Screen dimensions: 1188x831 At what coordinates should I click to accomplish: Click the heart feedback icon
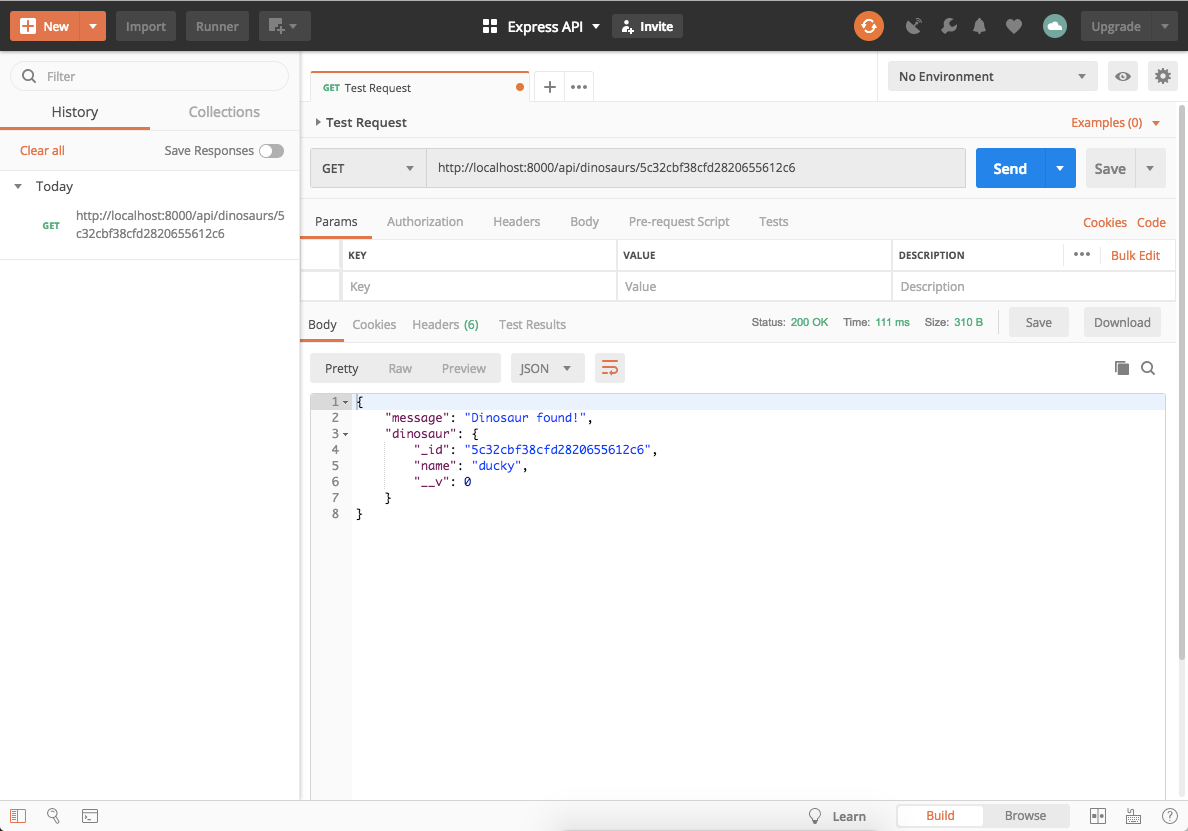1013,26
